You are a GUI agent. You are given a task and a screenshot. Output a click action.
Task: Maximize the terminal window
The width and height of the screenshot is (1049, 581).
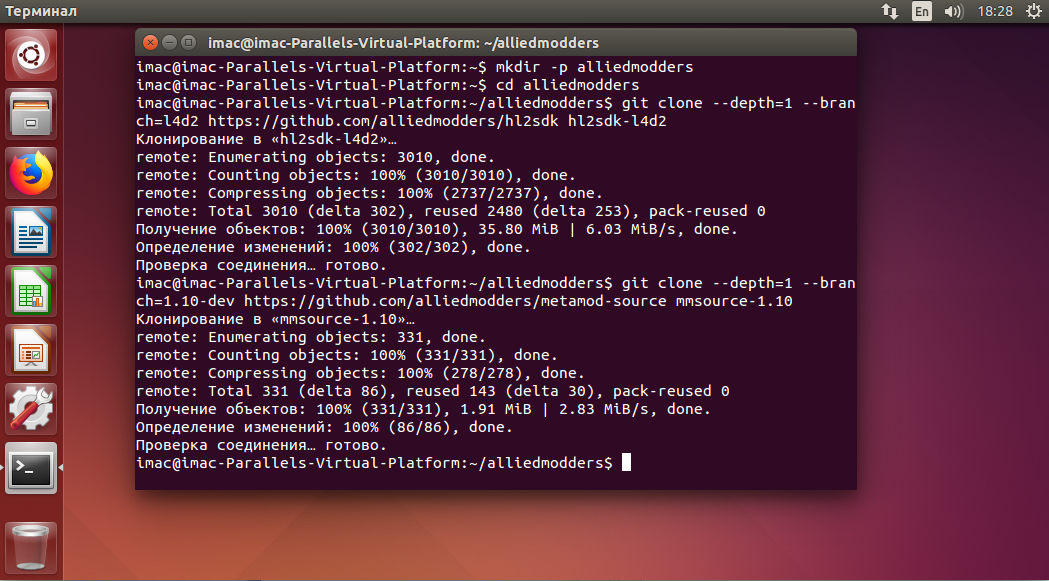[187, 42]
